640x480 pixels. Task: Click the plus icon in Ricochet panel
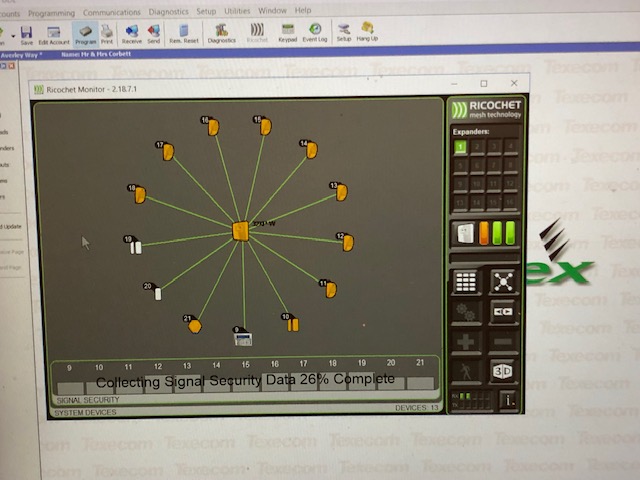pos(466,342)
